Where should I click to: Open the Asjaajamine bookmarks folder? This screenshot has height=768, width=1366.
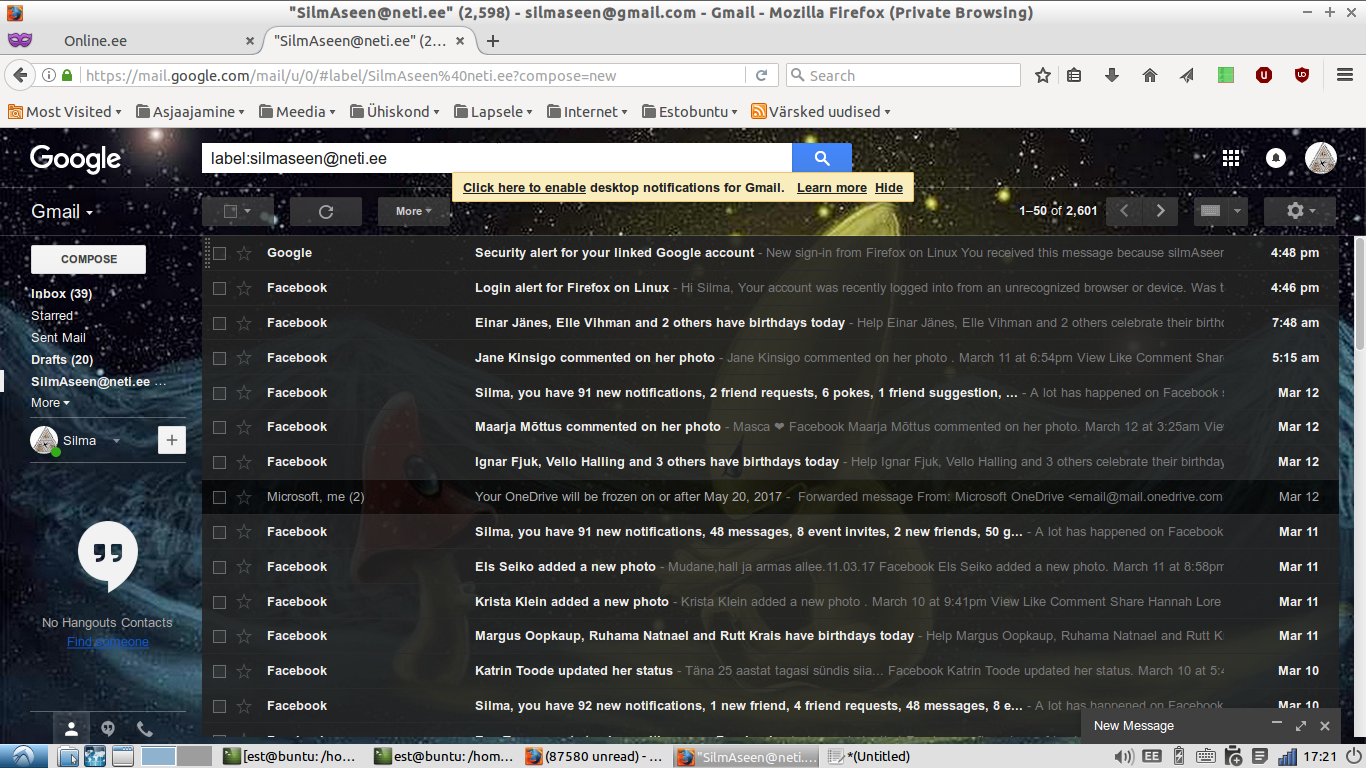pyautogui.click(x=190, y=112)
